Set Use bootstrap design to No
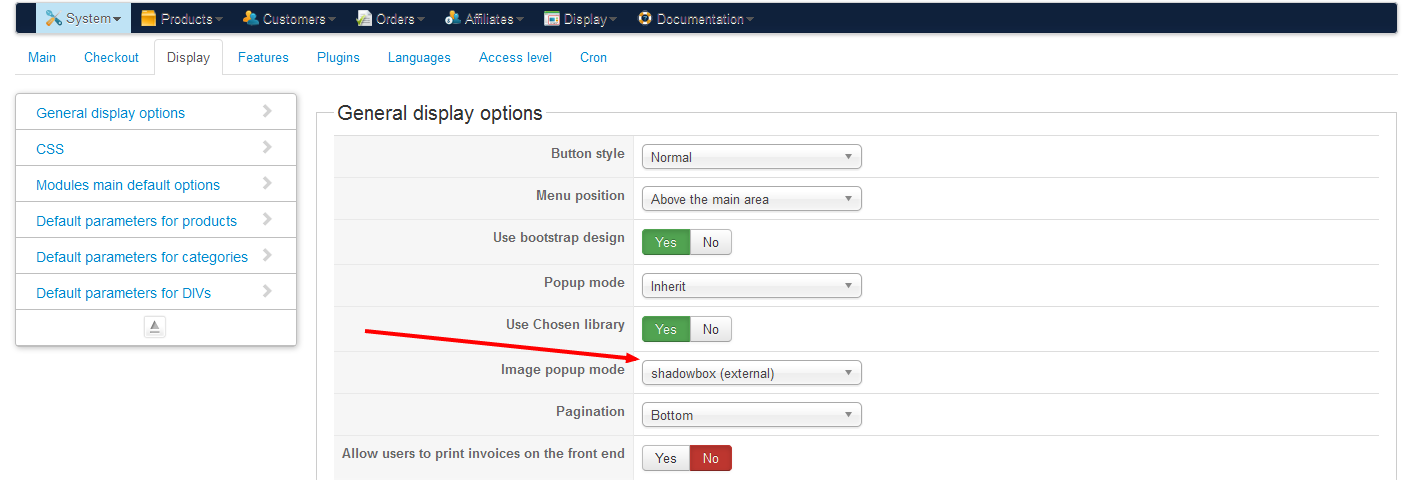 [711, 242]
